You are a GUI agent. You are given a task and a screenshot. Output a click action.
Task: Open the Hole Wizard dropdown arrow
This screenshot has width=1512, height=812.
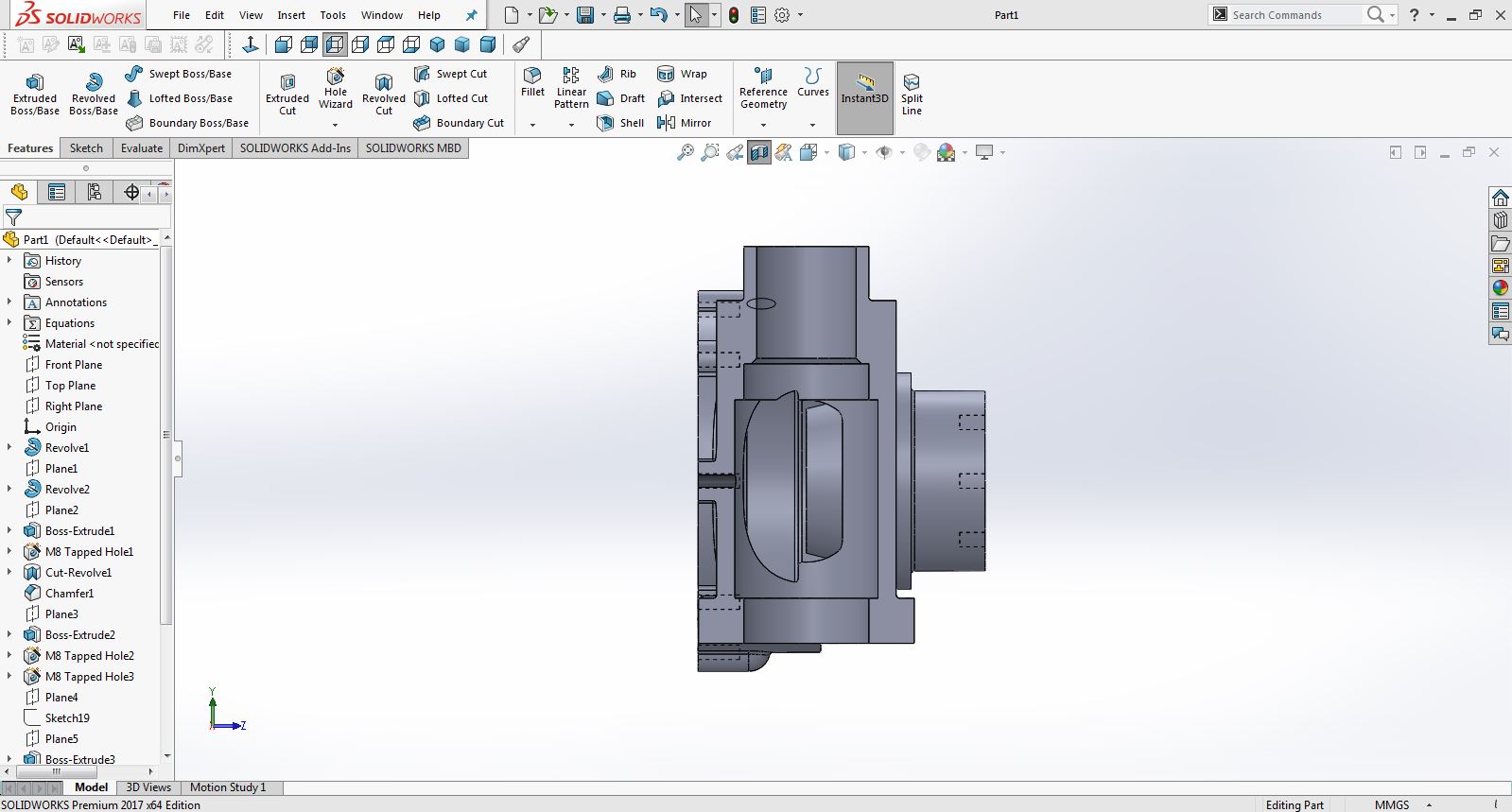335,125
